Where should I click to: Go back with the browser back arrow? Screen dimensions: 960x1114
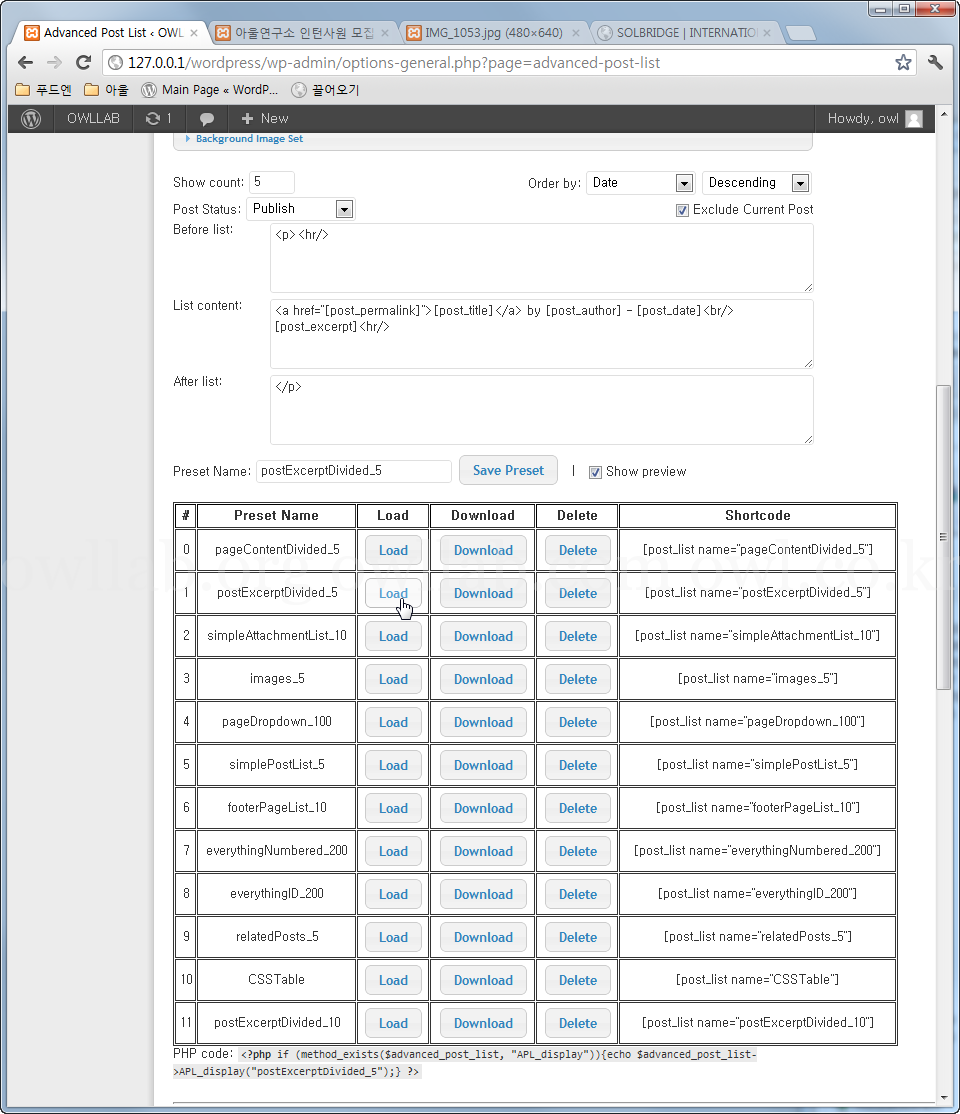(x=26, y=63)
